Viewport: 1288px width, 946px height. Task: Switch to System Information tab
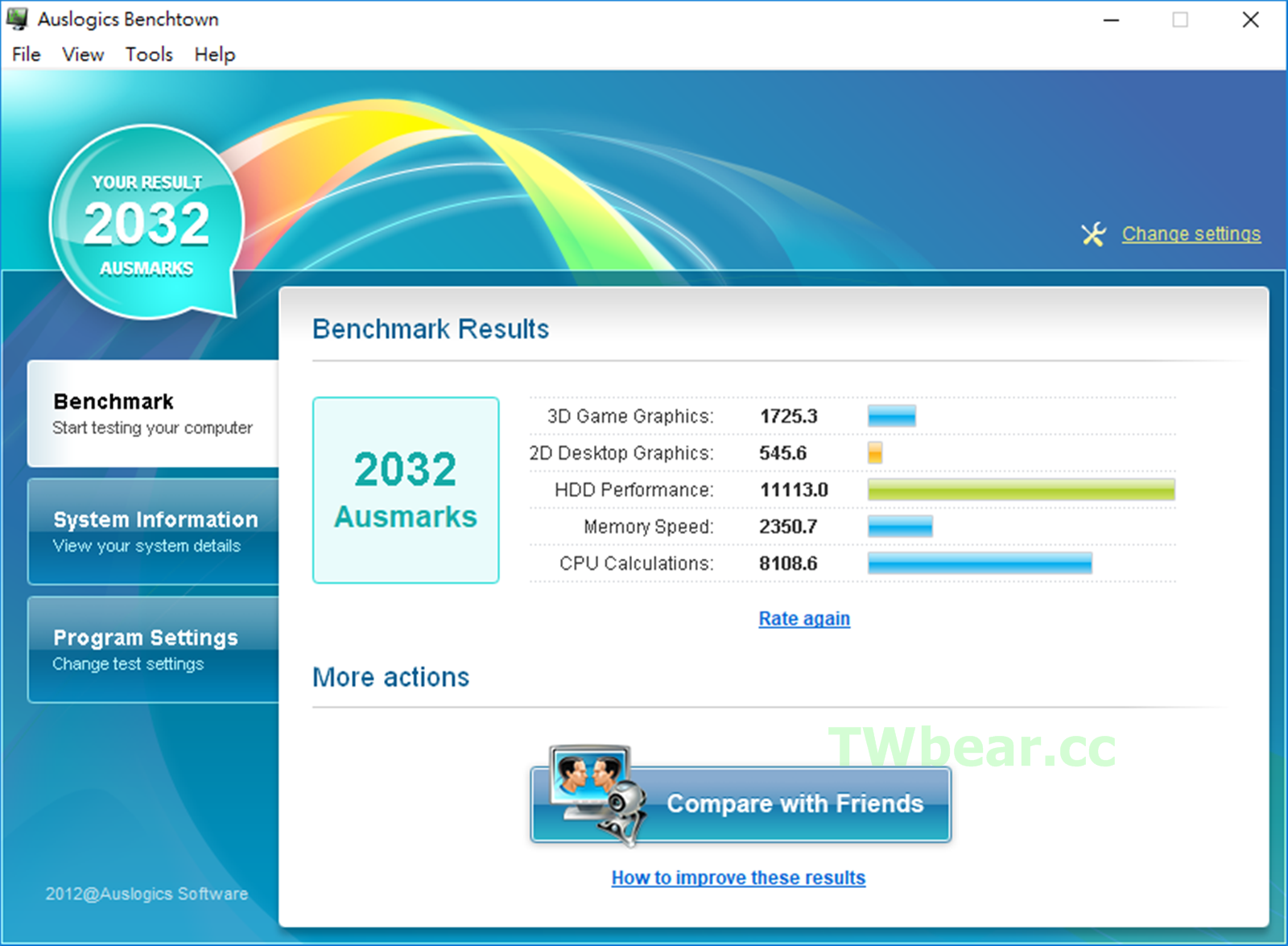coord(153,531)
